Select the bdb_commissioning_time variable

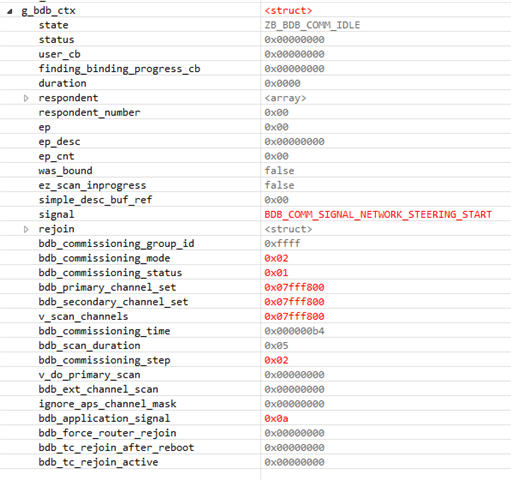[x=104, y=331]
